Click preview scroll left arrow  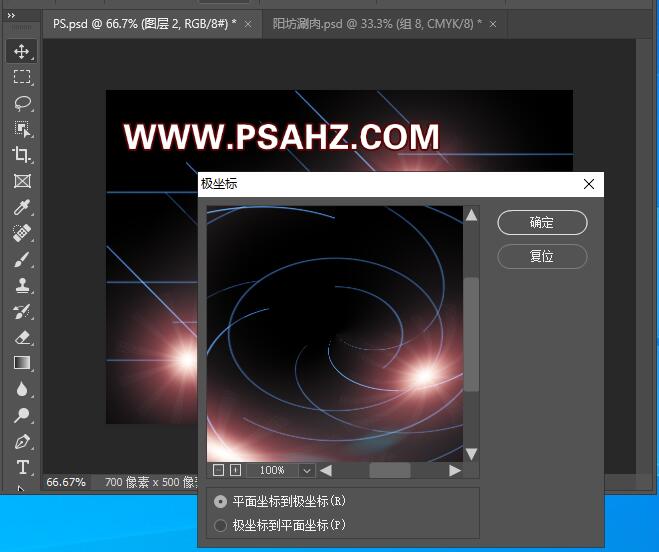(326, 470)
